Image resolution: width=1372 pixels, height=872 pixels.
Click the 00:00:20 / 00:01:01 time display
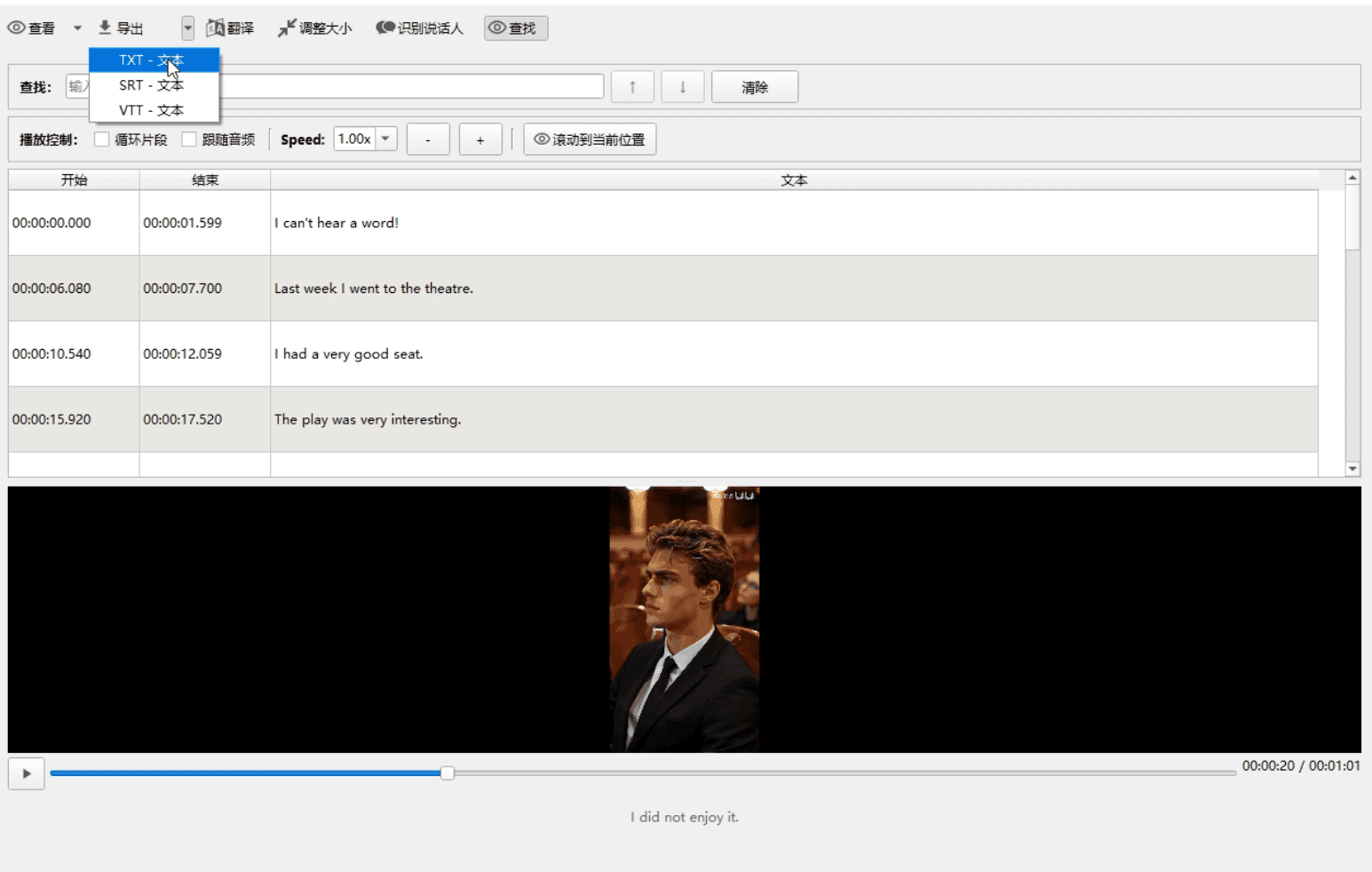pos(1301,765)
